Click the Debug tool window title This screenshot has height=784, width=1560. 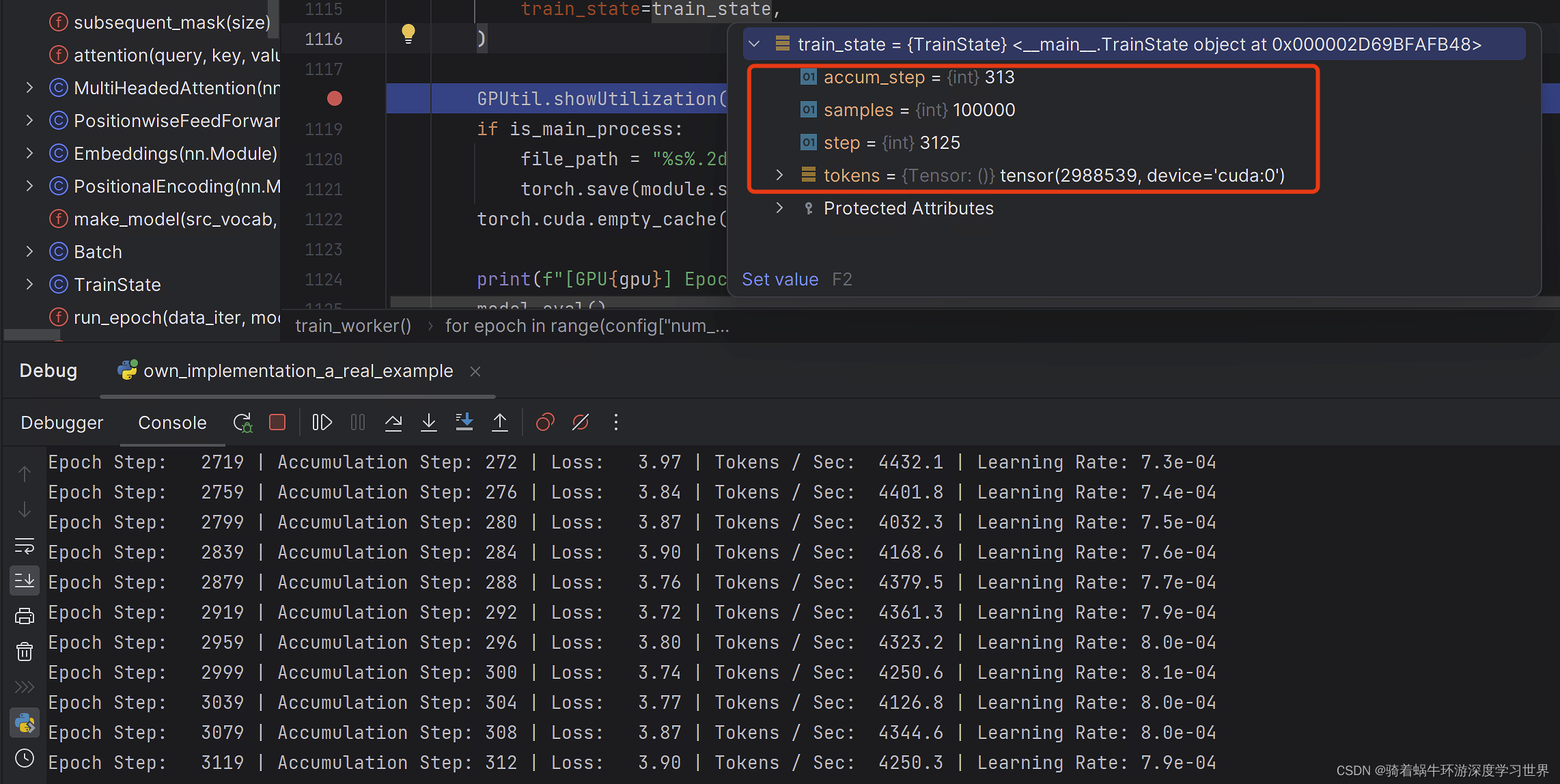pos(48,371)
